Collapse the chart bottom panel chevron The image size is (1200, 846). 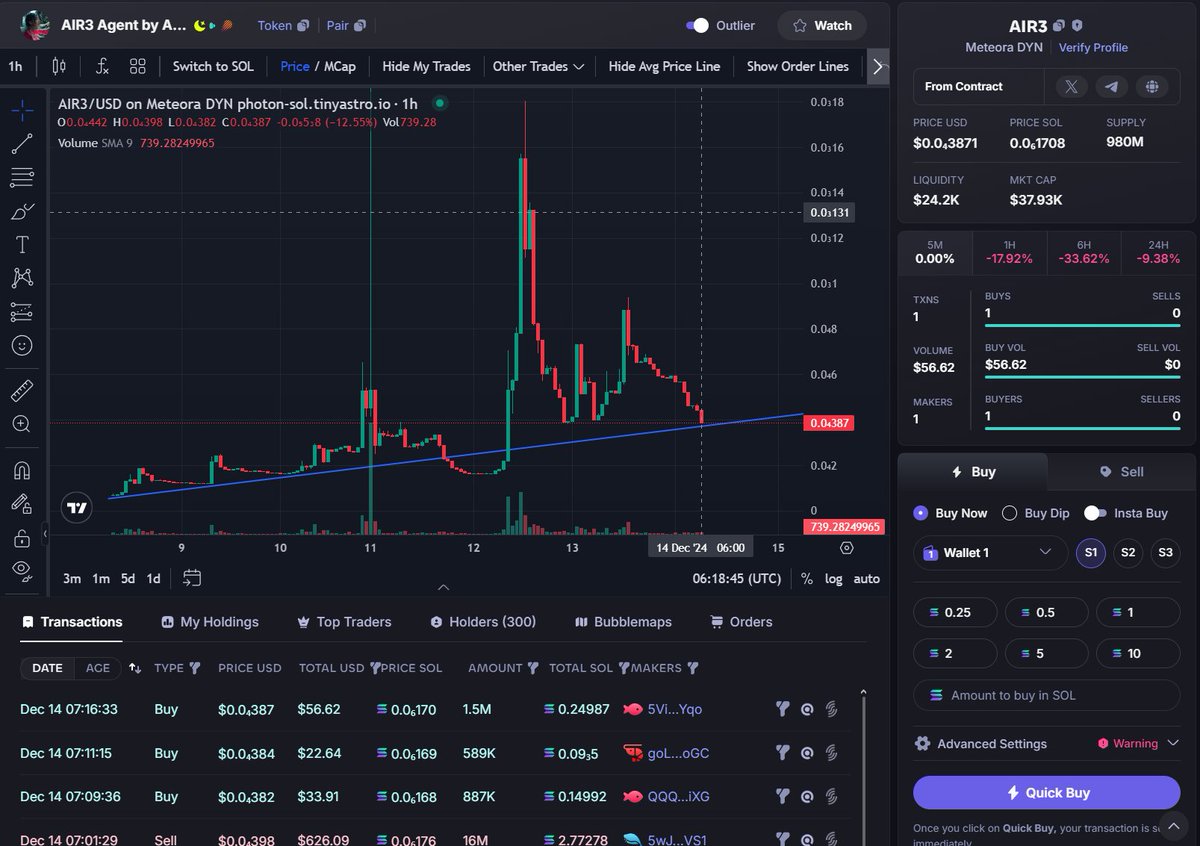[444, 587]
